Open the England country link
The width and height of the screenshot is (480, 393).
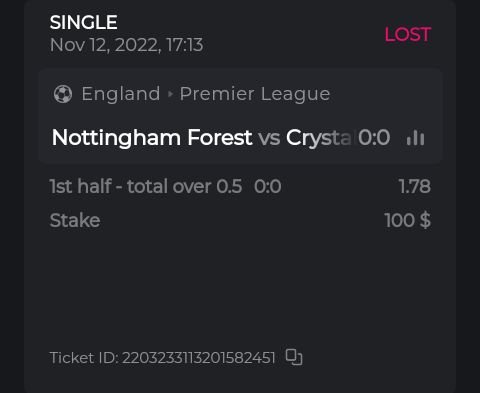[121, 94]
